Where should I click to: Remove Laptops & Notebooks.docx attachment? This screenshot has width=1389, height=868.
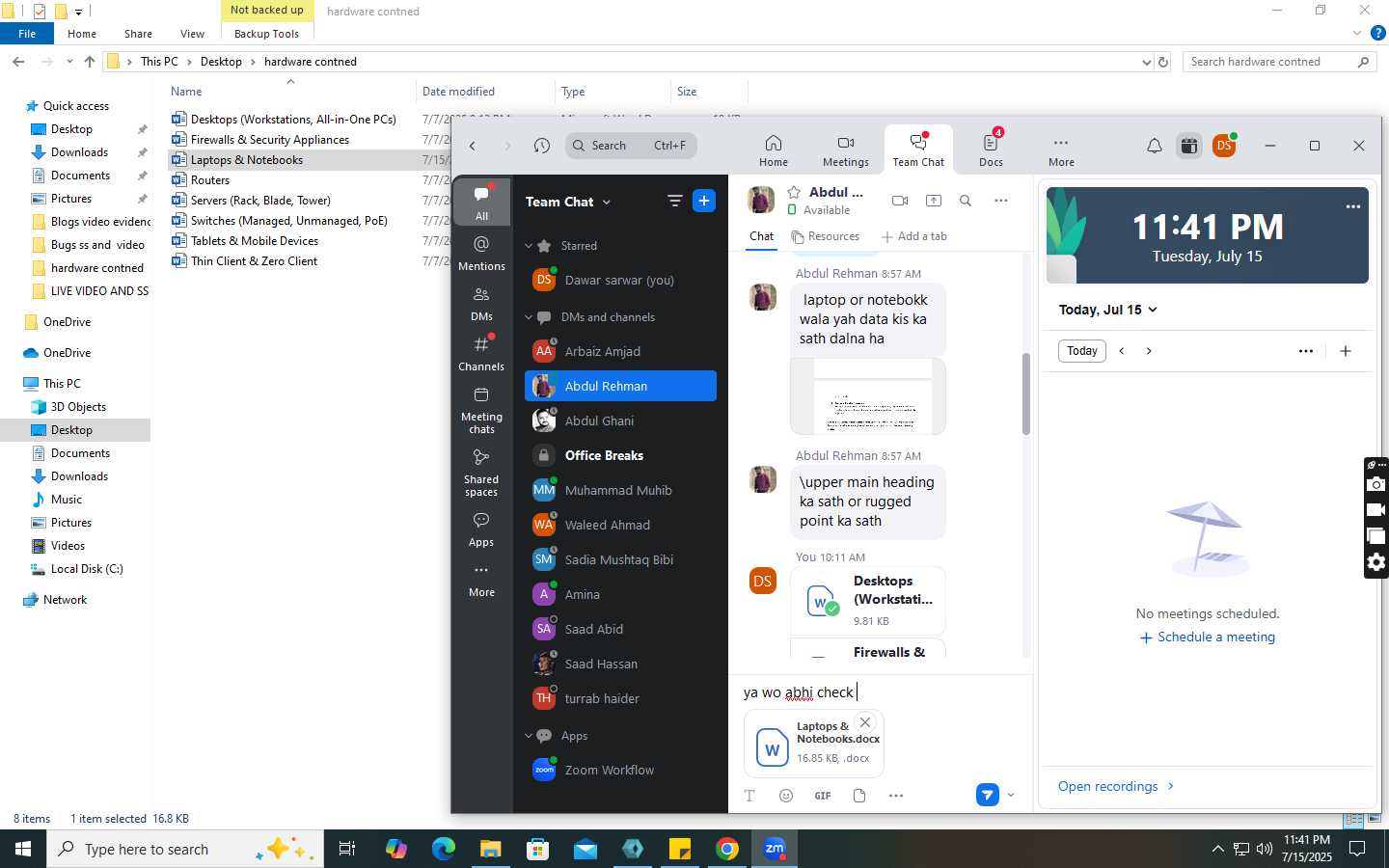[865, 722]
